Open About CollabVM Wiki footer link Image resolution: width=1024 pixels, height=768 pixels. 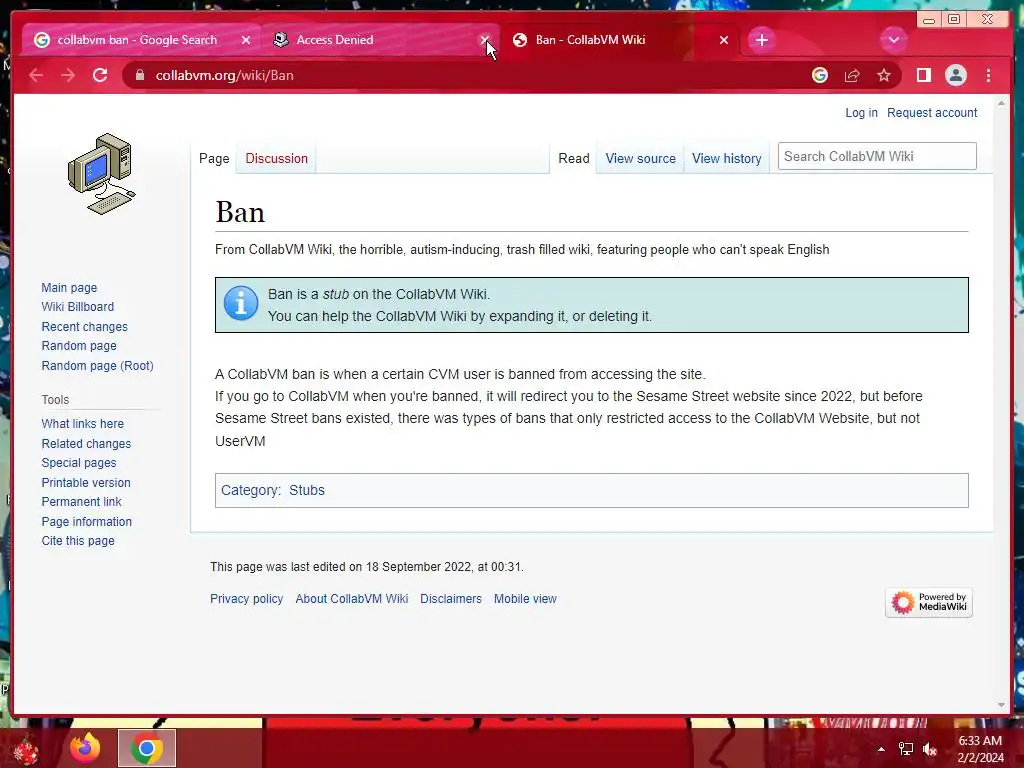tap(351, 598)
